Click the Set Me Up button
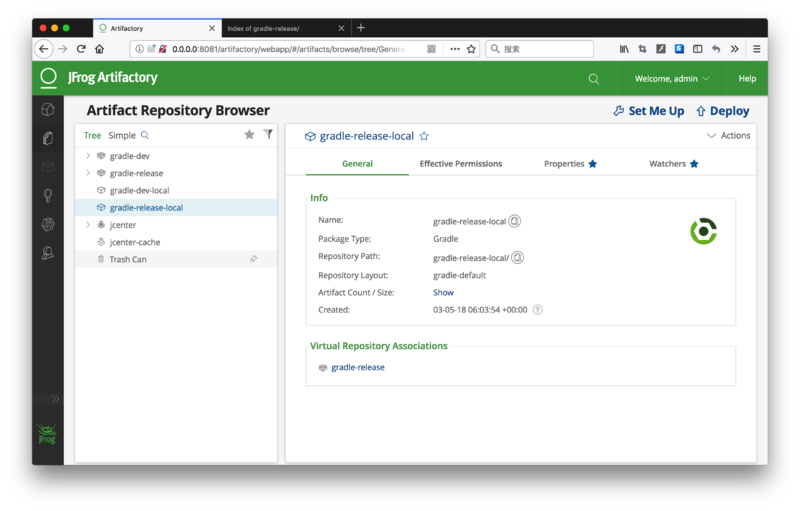 pos(649,111)
